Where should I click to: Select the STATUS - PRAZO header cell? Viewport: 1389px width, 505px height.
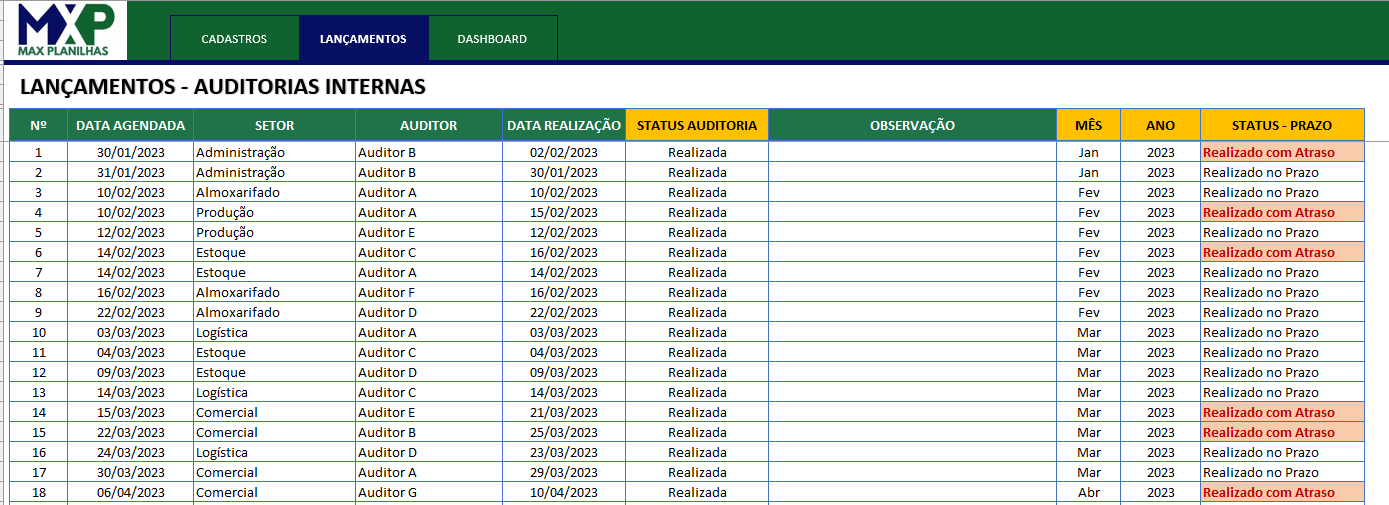pyautogui.click(x=1282, y=125)
